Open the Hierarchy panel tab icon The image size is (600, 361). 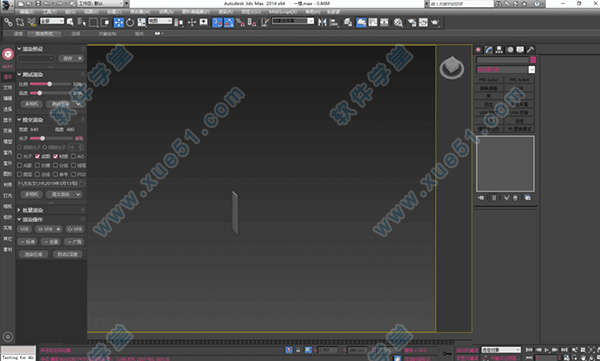499,50
